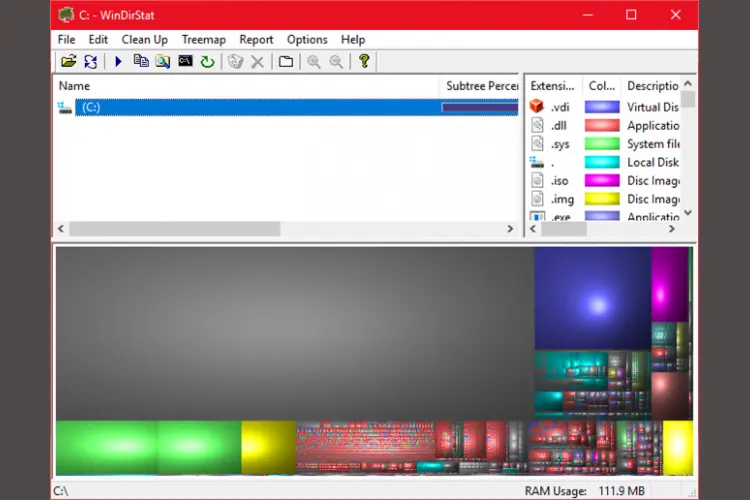Click the .dll file type icon
The height and width of the screenshot is (500, 750).
click(x=537, y=125)
